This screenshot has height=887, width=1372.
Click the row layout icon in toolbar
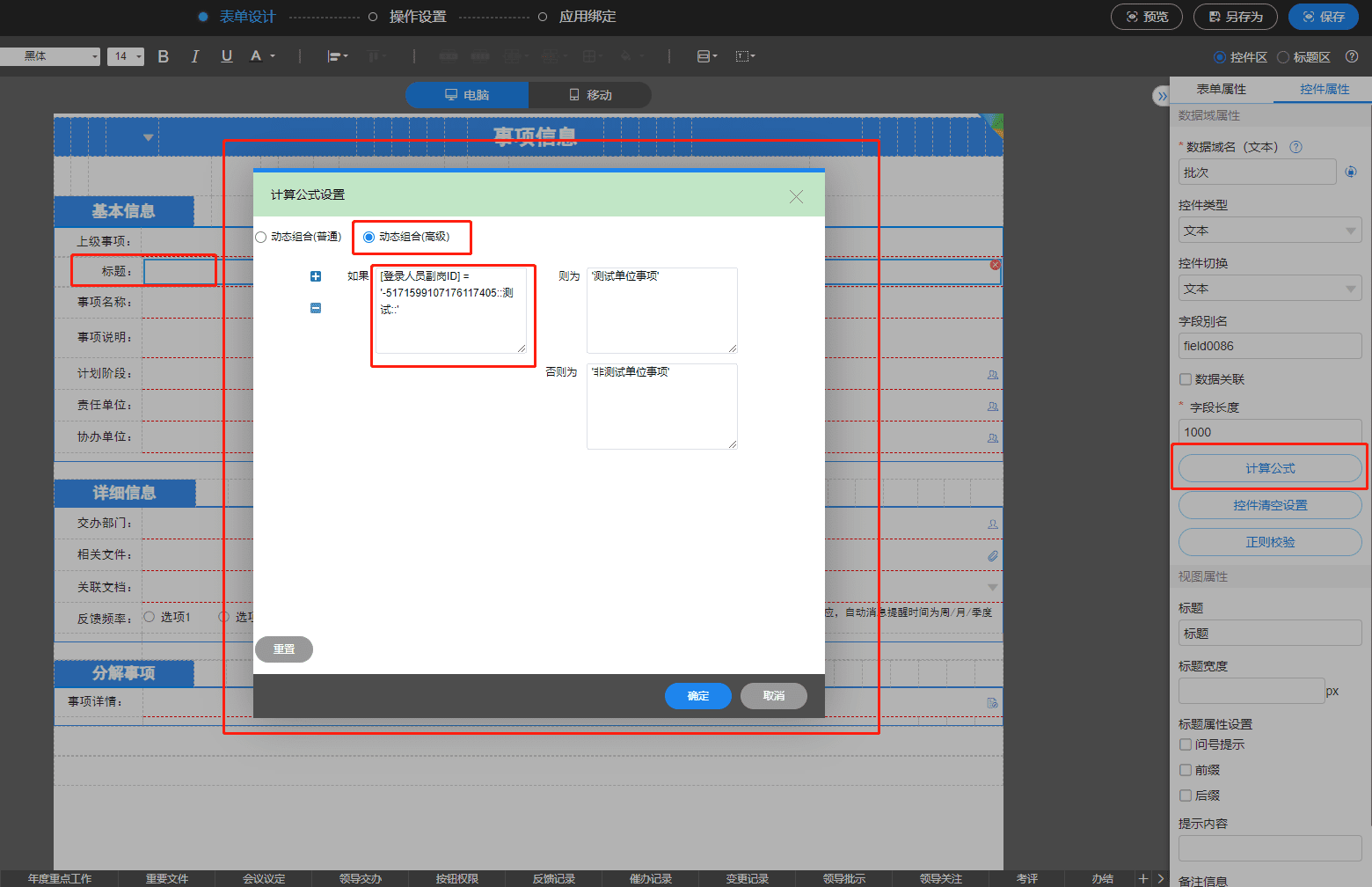coord(707,56)
